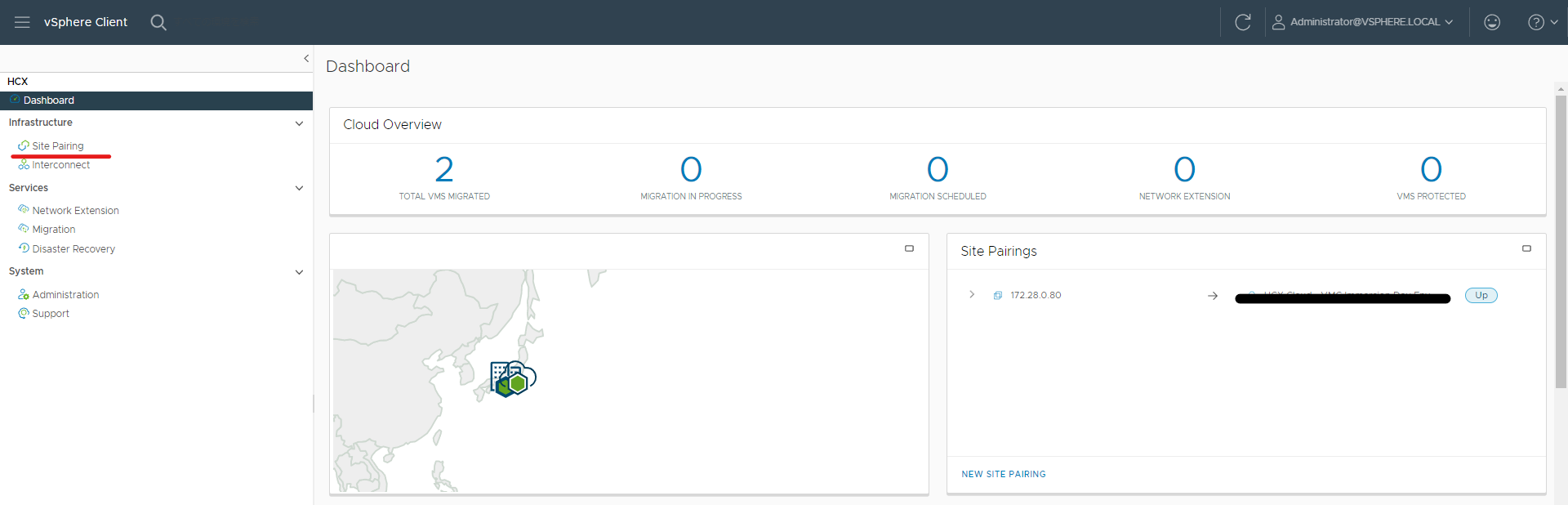This screenshot has width=1568, height=505.
Task: Click the scrollbar up arrow
Action: click(x=1561, y=89)
